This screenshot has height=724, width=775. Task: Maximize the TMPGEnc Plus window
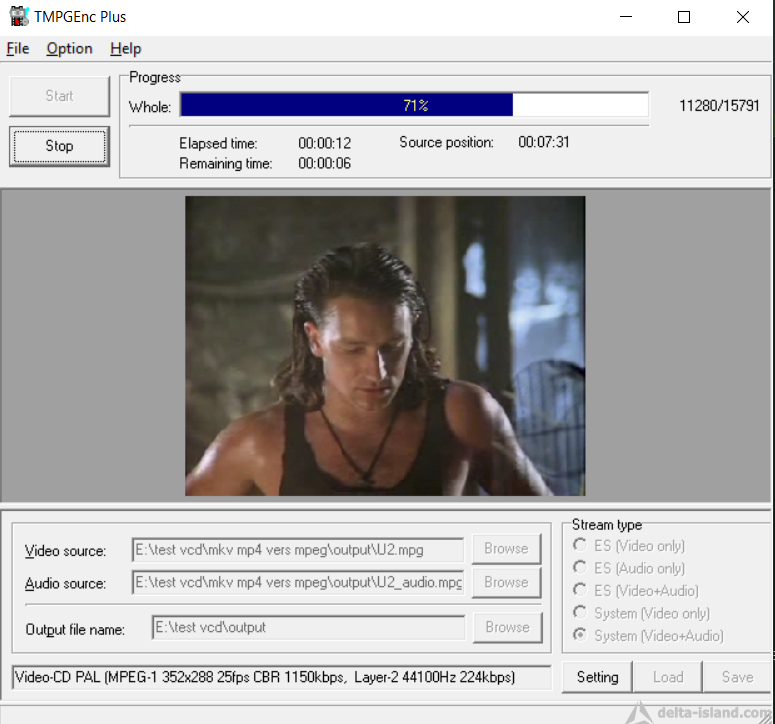[684, 17]
